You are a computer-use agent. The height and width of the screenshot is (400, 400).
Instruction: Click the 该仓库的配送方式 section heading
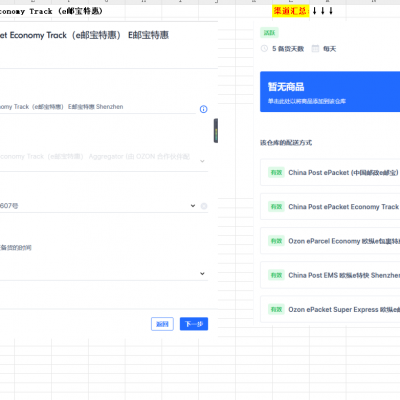286,143
